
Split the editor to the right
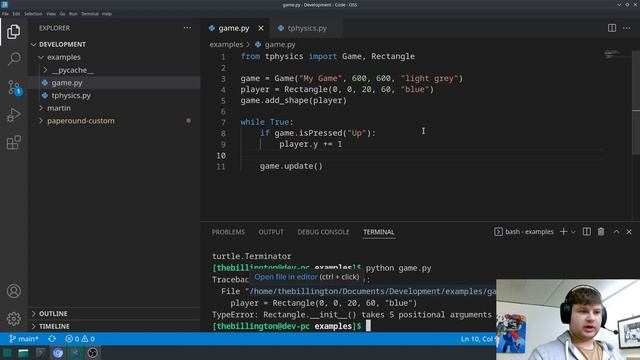coord(611,28)
